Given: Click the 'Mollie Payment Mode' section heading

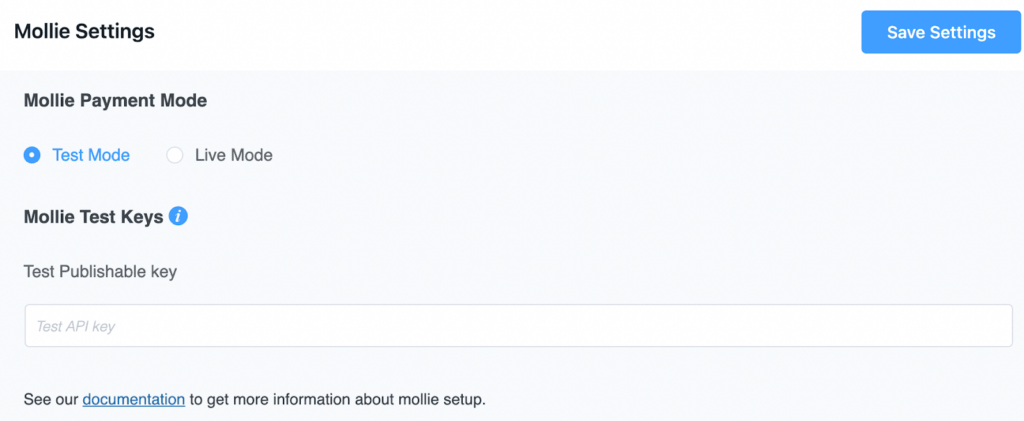Looking at the screenshot, I should click(115, 101).
